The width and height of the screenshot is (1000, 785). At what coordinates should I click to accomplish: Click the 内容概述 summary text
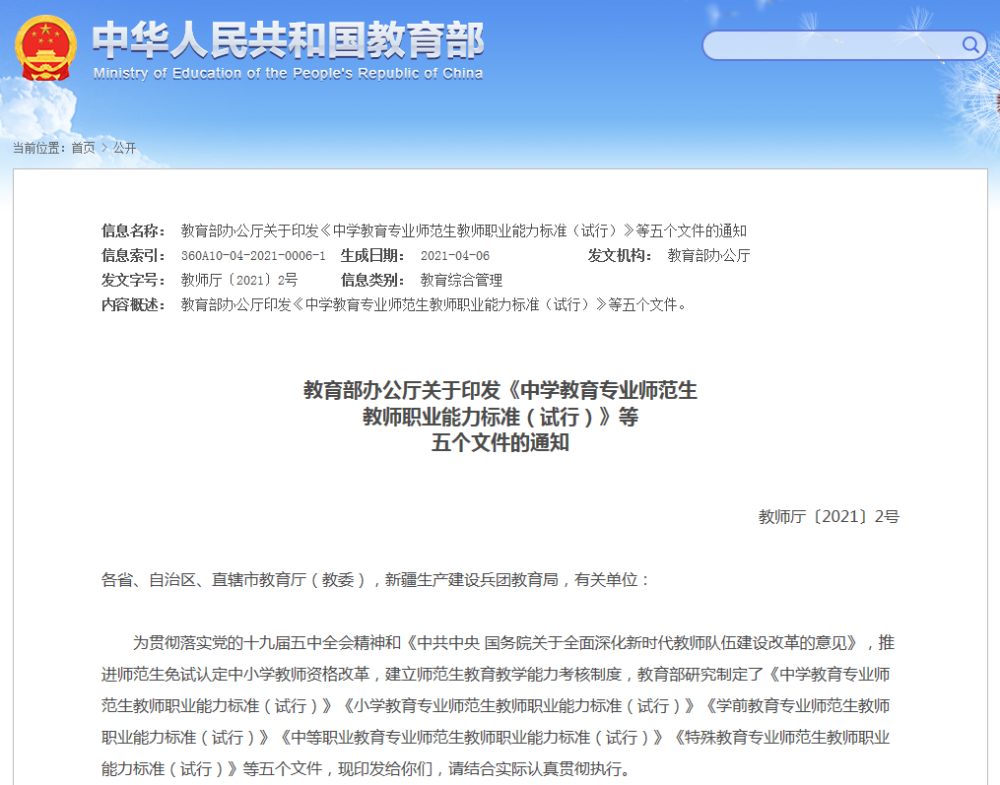[434, 305]
